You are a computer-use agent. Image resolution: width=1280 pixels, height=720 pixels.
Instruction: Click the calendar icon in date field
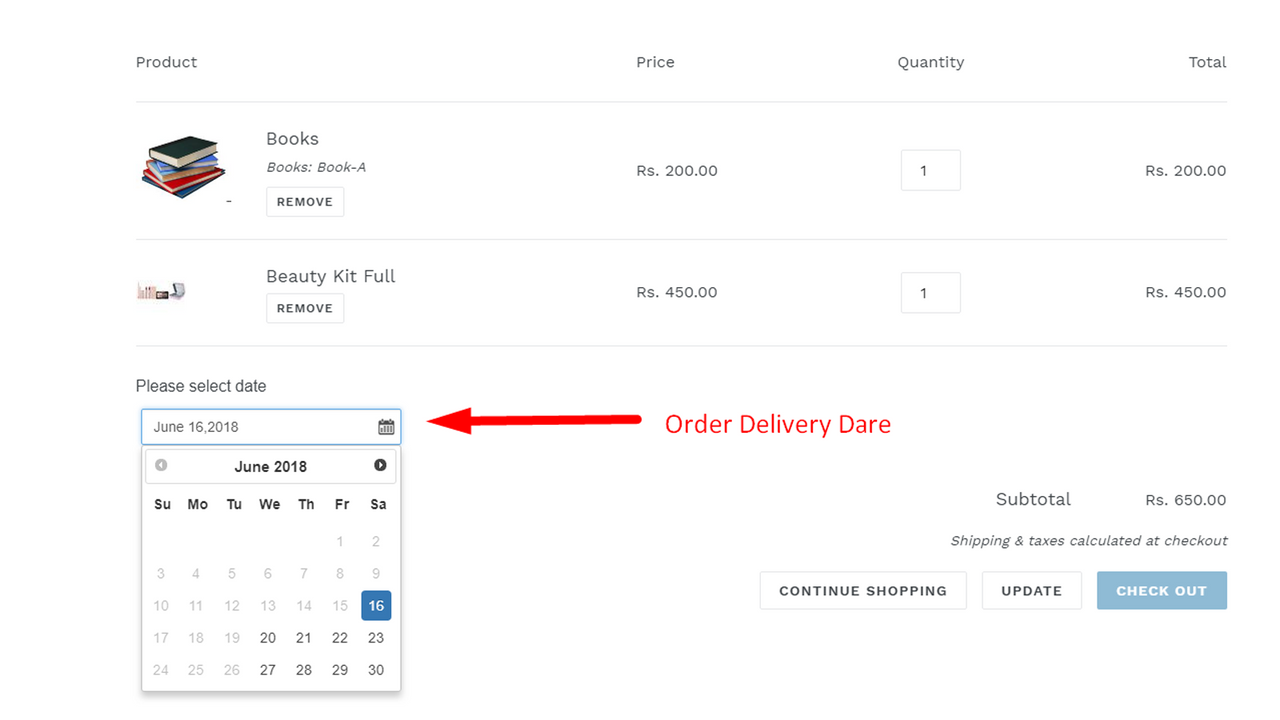coord(386,427)
